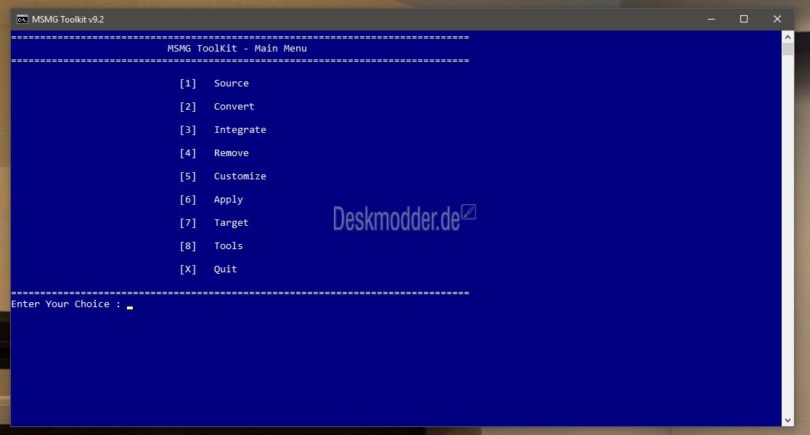Click the '[2]' option number
The height and width of the screenshot is (435, 810).
pos(188,107)
